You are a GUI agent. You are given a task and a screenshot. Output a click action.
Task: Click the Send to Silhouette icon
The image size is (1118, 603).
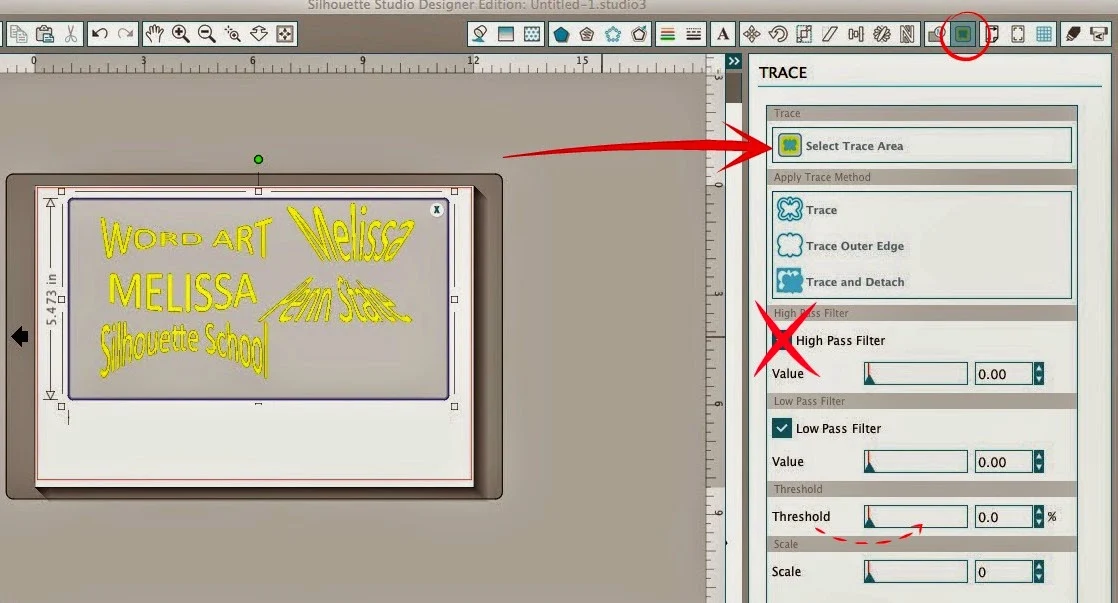pos(1099,34)
